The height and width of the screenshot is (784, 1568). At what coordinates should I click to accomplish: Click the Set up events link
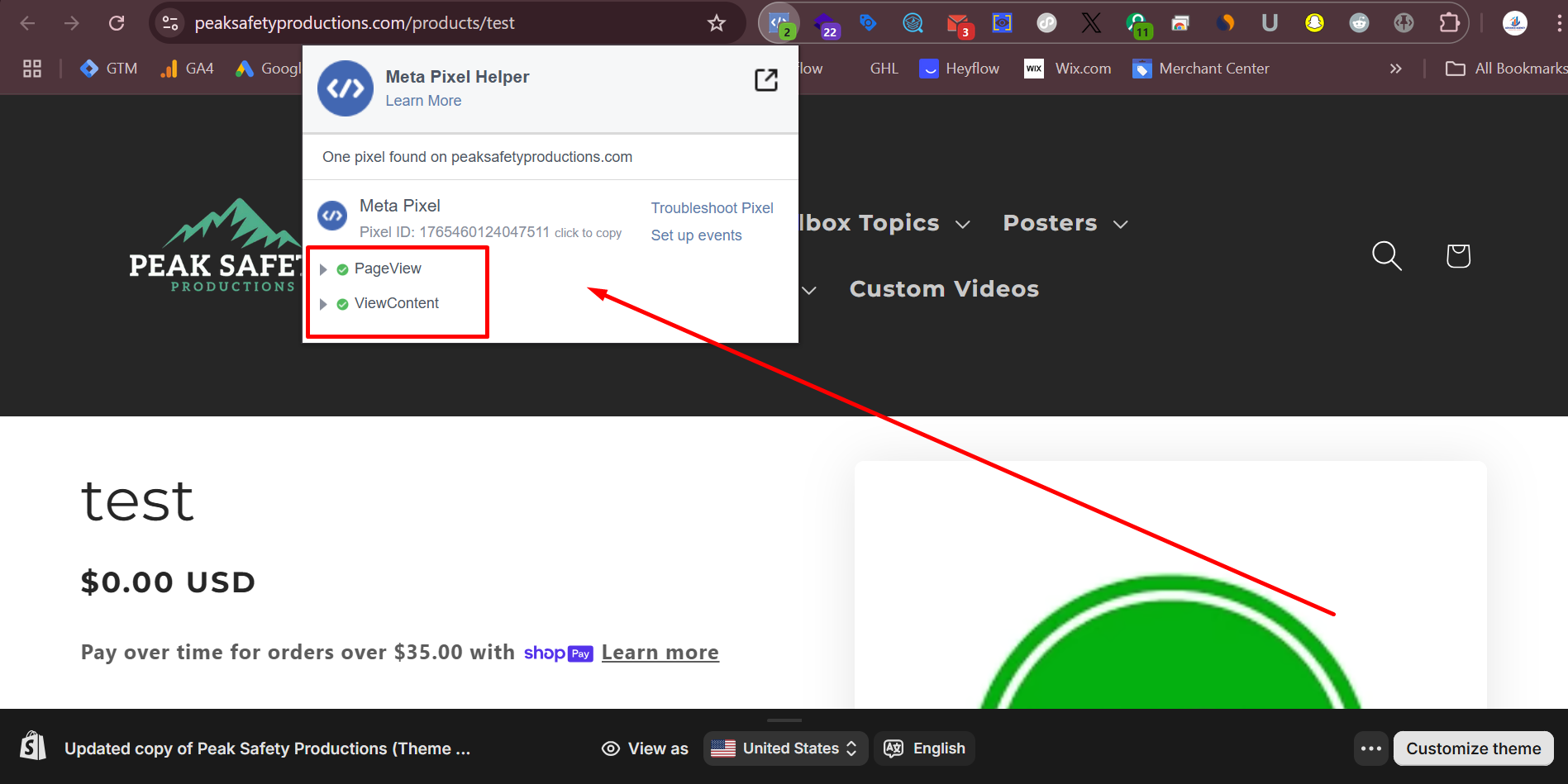(x=696, y=235)
